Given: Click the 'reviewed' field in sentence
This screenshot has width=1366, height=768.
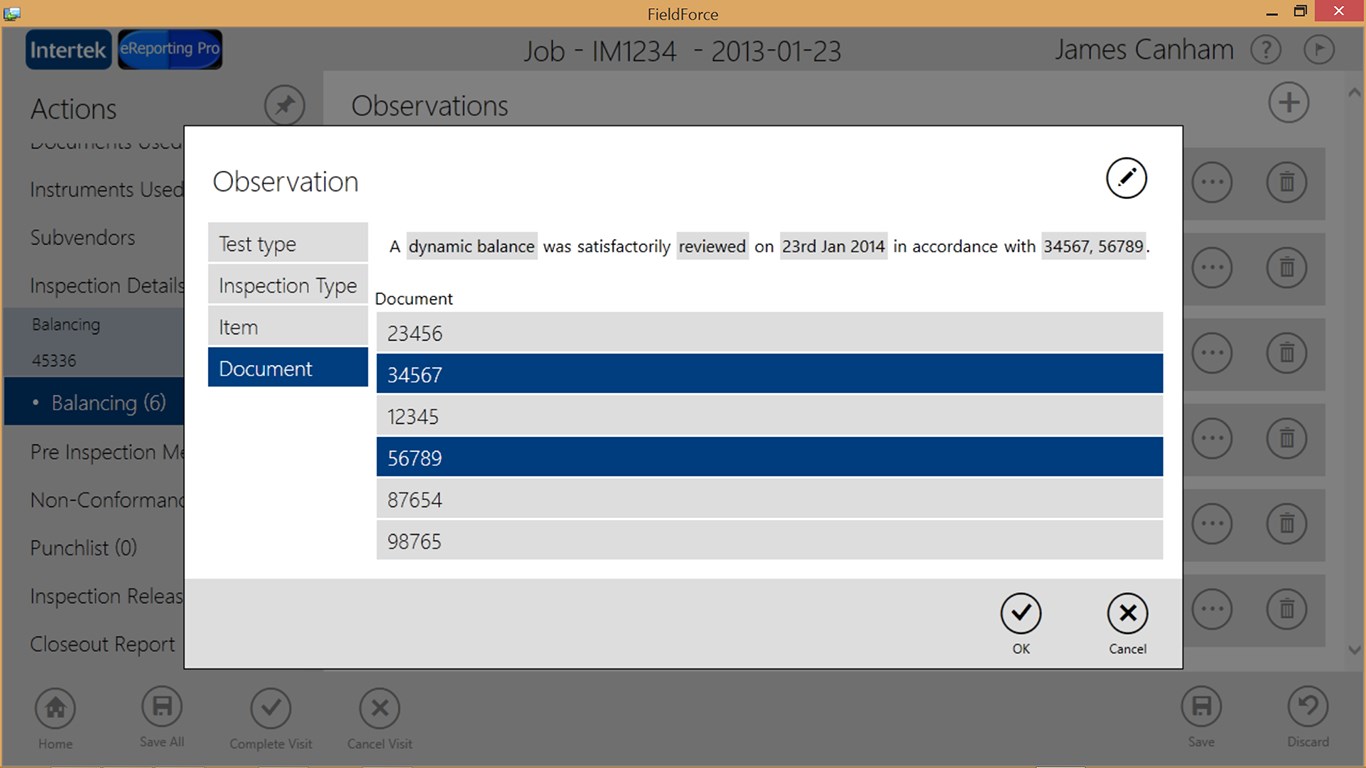Looking at the screenshot, I should pyautogui.click(x=712, y=246).
